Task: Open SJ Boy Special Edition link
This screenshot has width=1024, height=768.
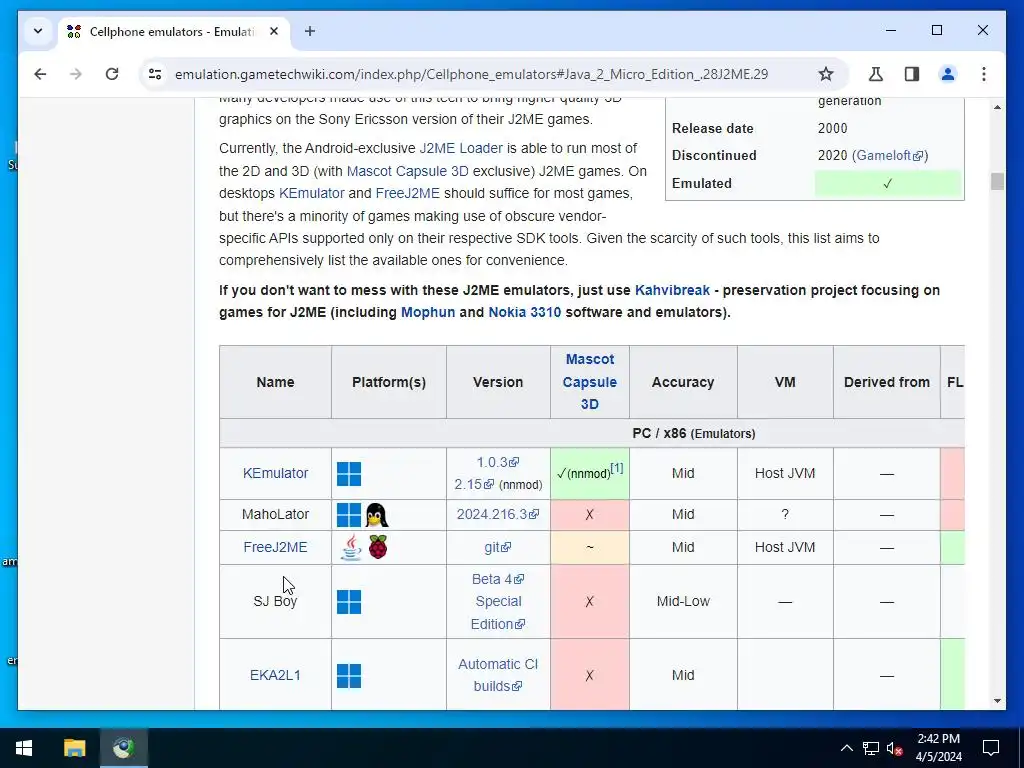Action: click(498, 613)
